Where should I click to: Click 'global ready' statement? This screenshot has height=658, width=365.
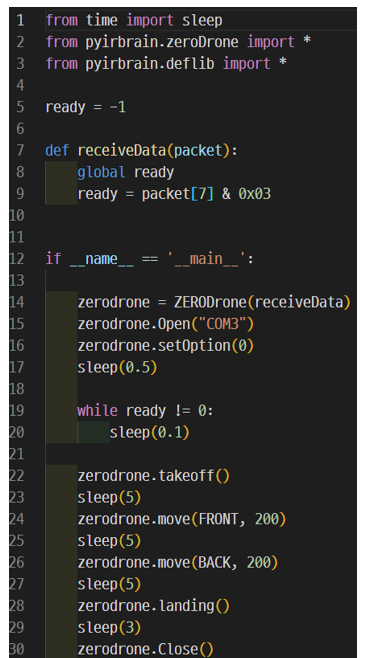[125, 172]
